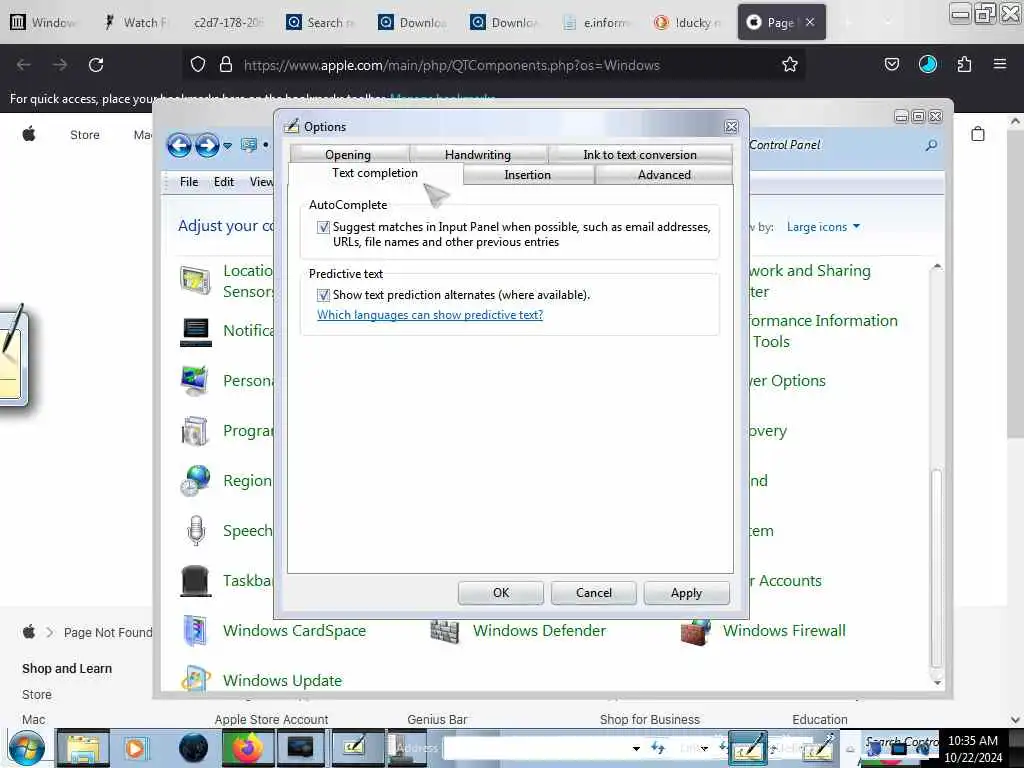
Task: Open Personalization monitor icon
Action: [x=195, y=381]
